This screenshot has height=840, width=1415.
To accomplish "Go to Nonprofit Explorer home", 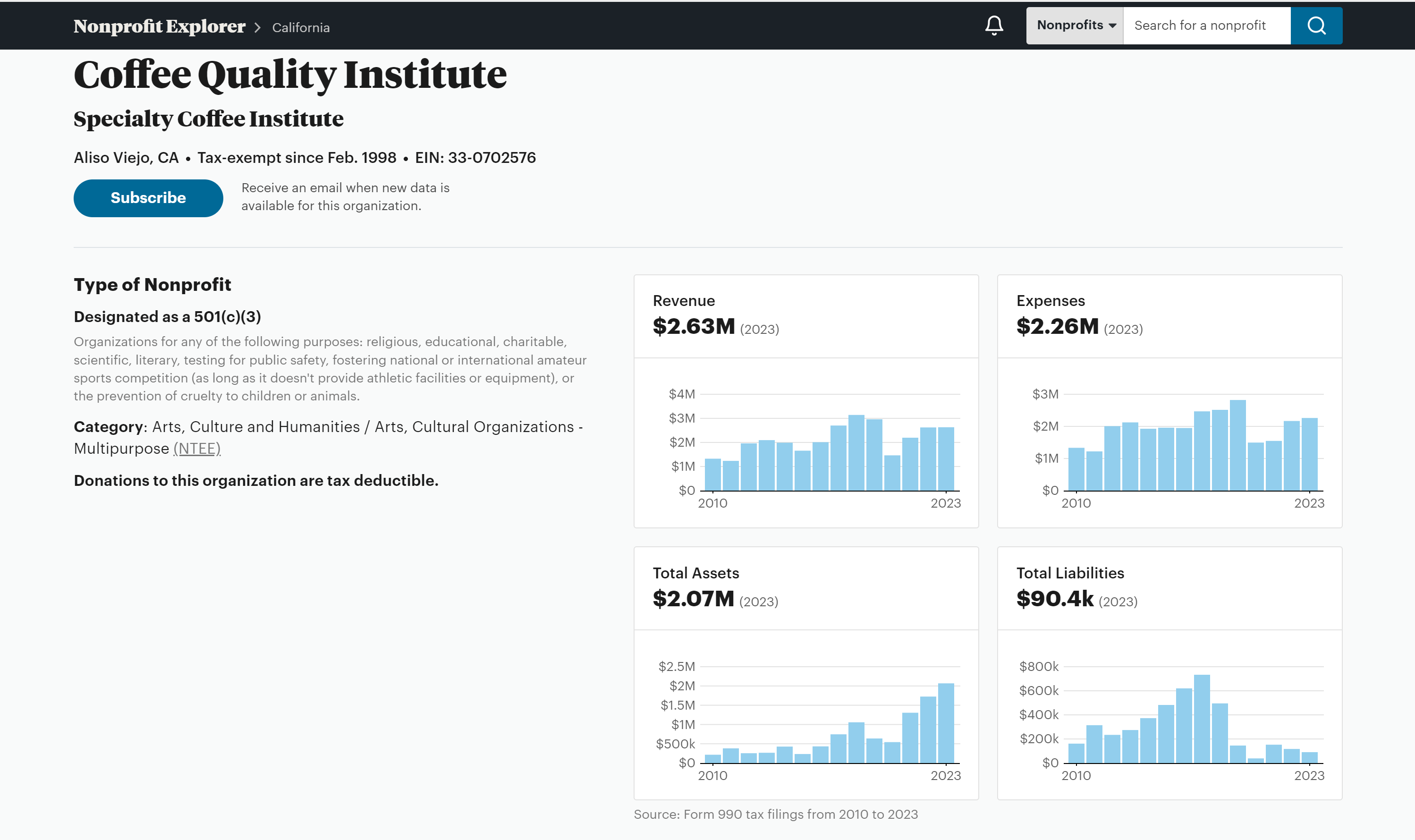I will [159, 26].
